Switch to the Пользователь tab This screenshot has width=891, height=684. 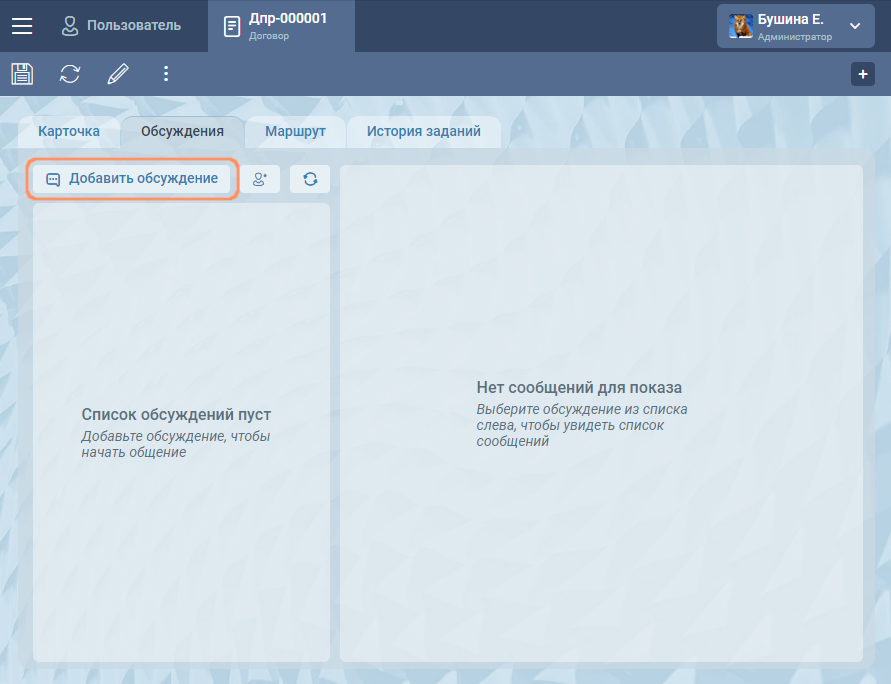[x=121, y=25]
